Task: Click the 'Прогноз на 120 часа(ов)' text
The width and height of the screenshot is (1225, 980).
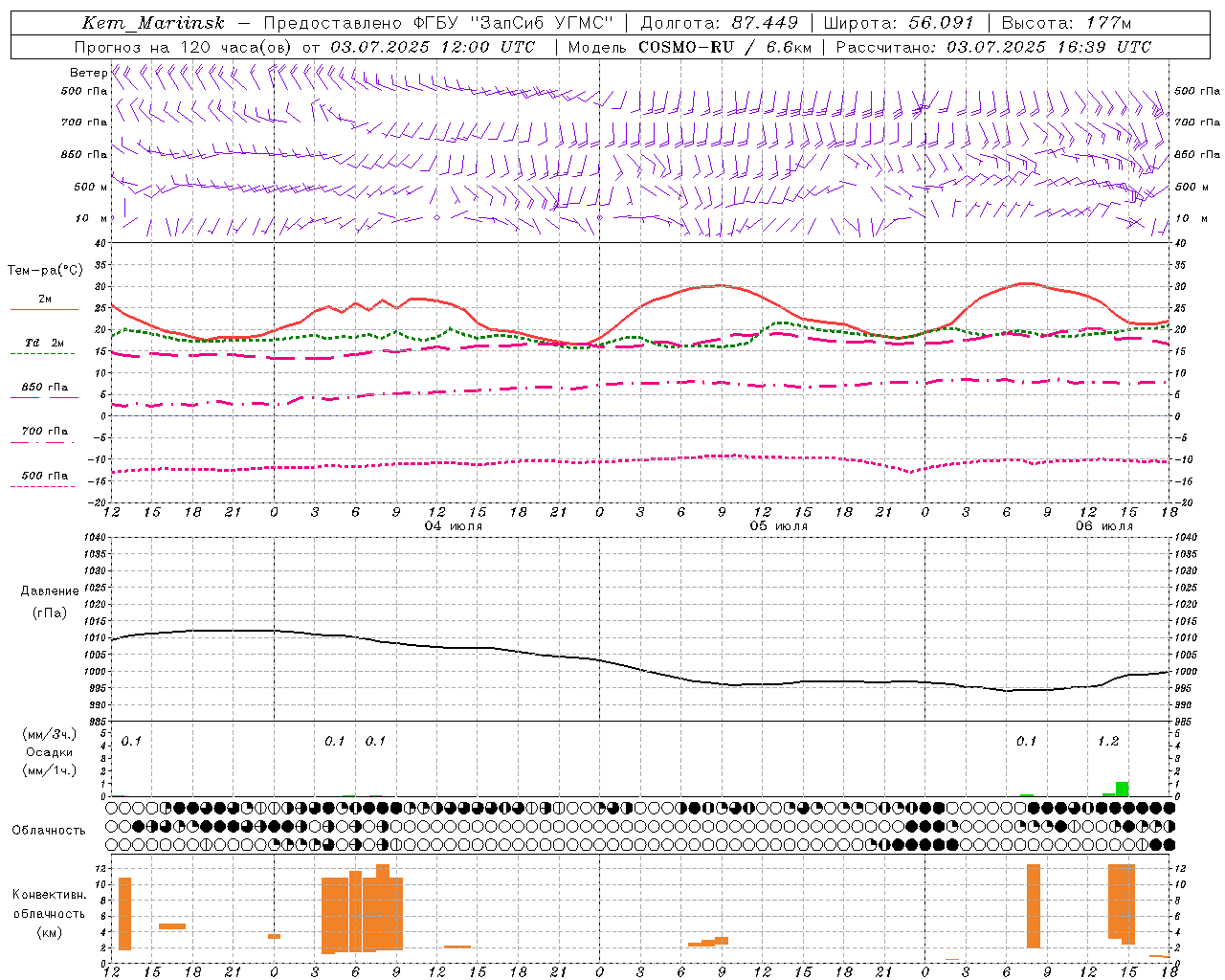Action: (x=183, y=47)
